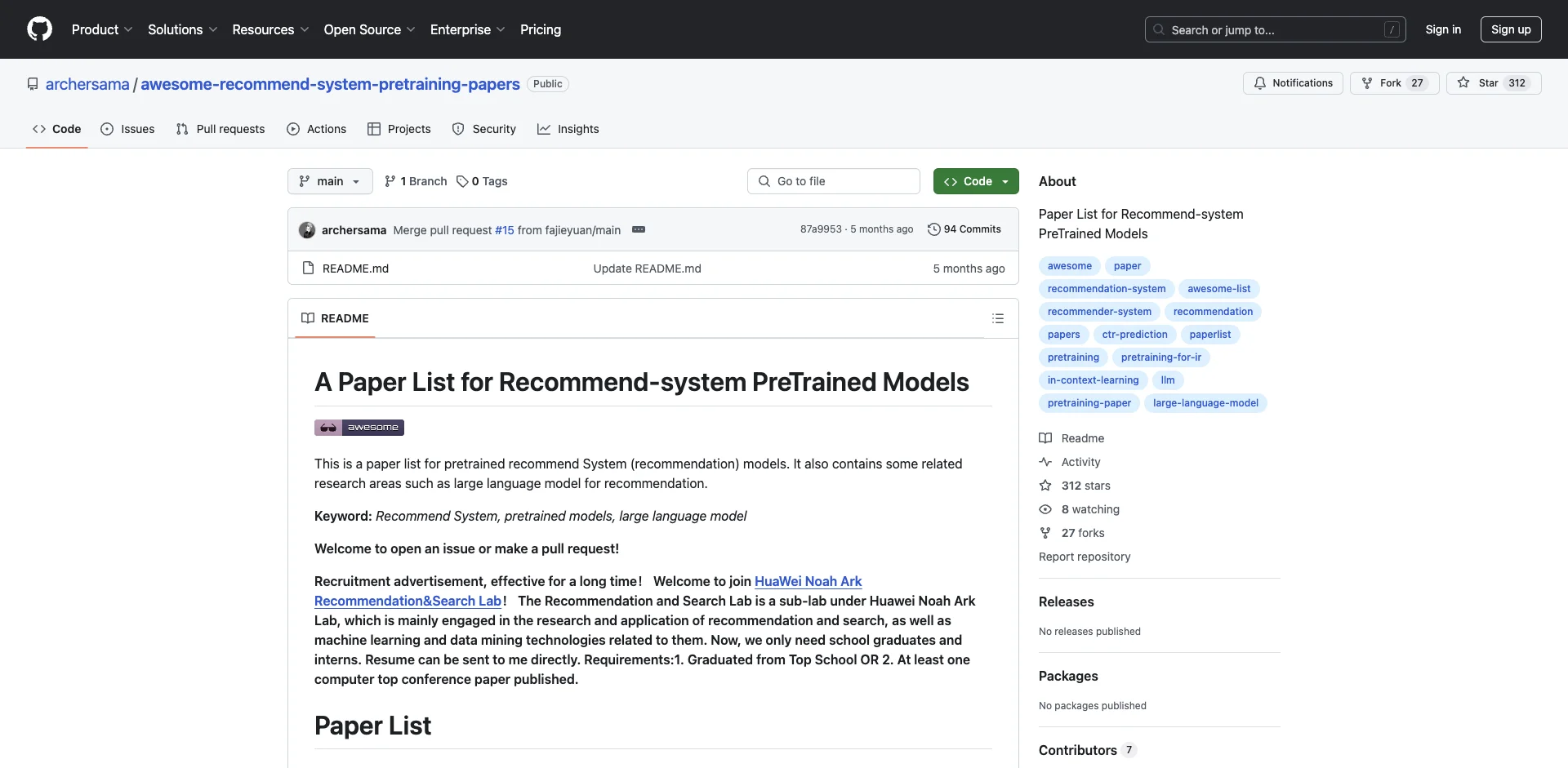Expand the Solutions dropdown

(182, 29)
